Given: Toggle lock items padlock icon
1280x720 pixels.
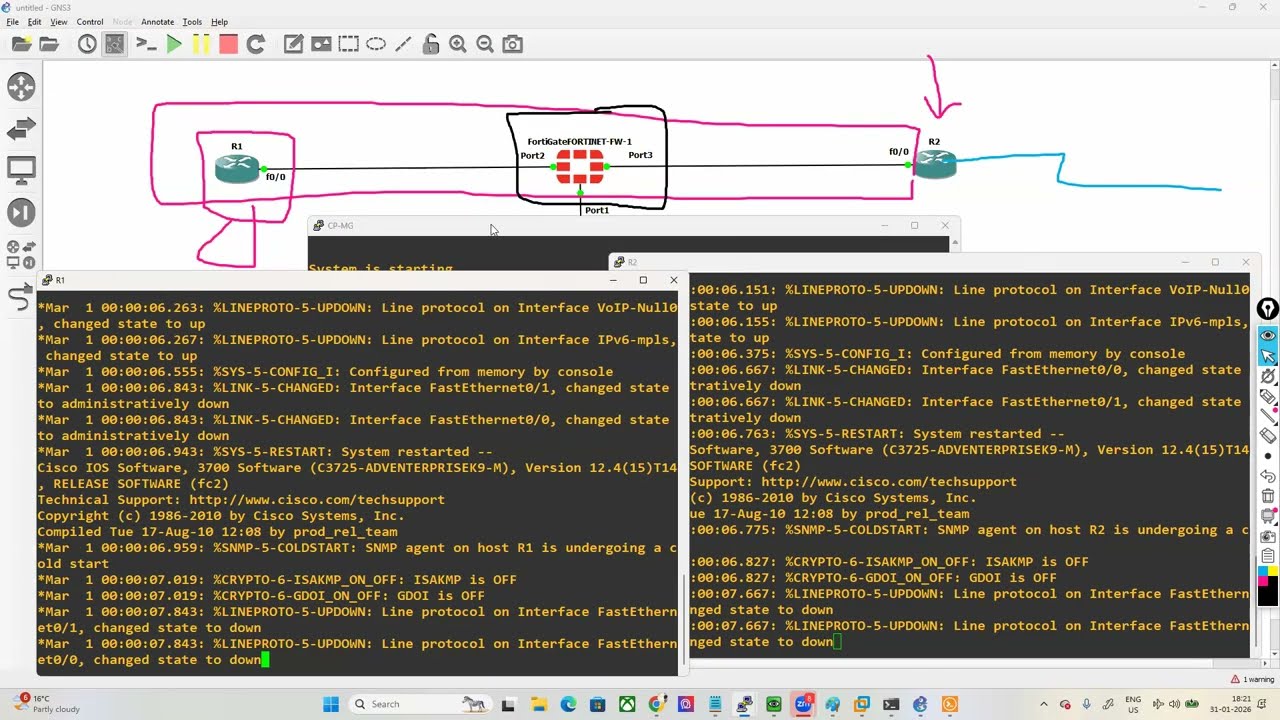Looking at the screenshot, I should click(x=431, y=44).
